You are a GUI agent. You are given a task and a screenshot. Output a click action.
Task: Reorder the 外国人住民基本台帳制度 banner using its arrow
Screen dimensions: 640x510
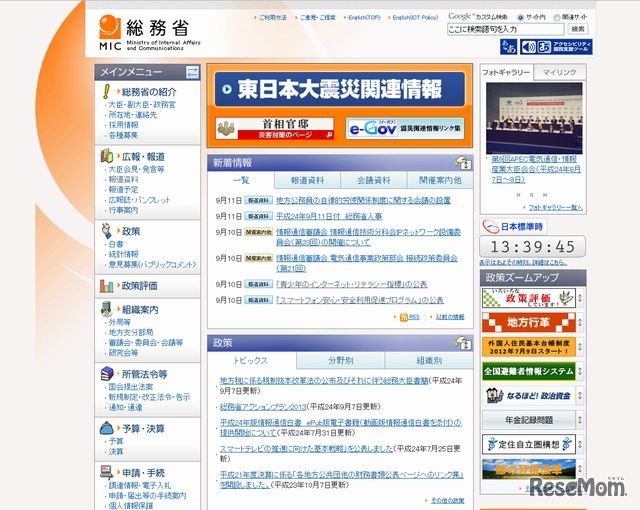pos(580,347)
